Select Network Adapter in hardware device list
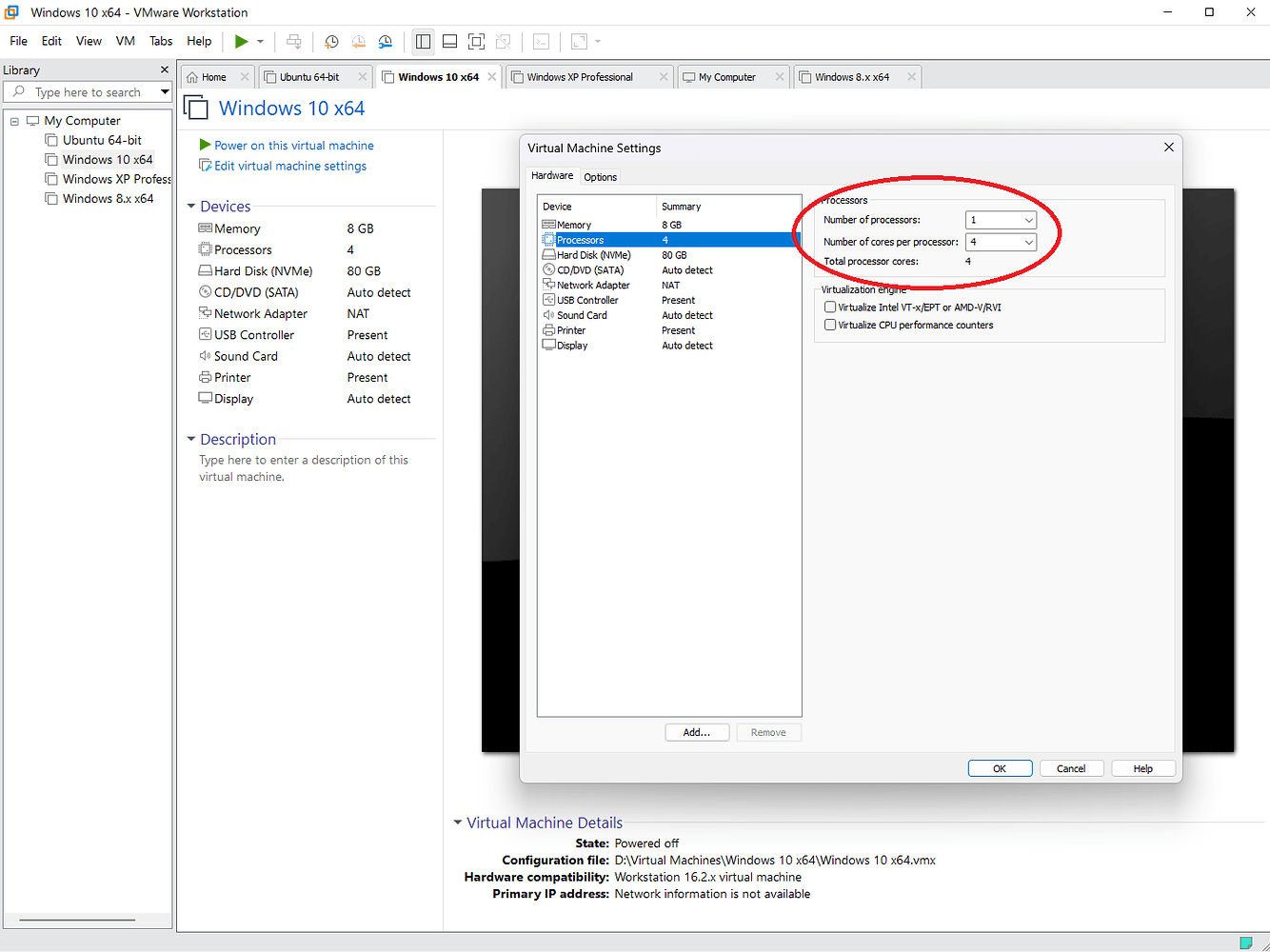The height and width of the screenshot is (952, 1270). pyautogui.click(x=669, y=285)
